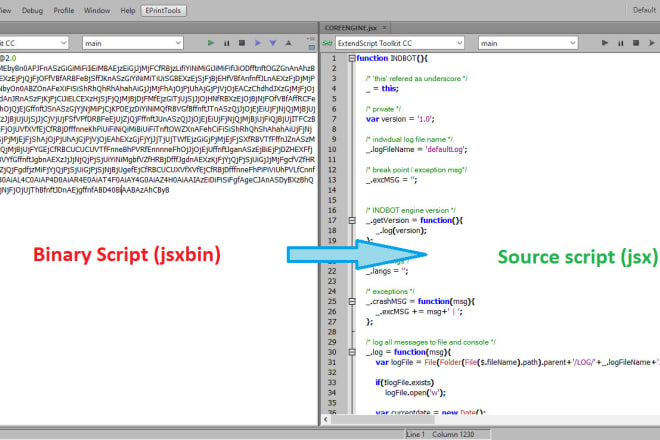Stop execution in right panel toolbar
The width and height of the screenshot is (660, 440).
(636, 43)
